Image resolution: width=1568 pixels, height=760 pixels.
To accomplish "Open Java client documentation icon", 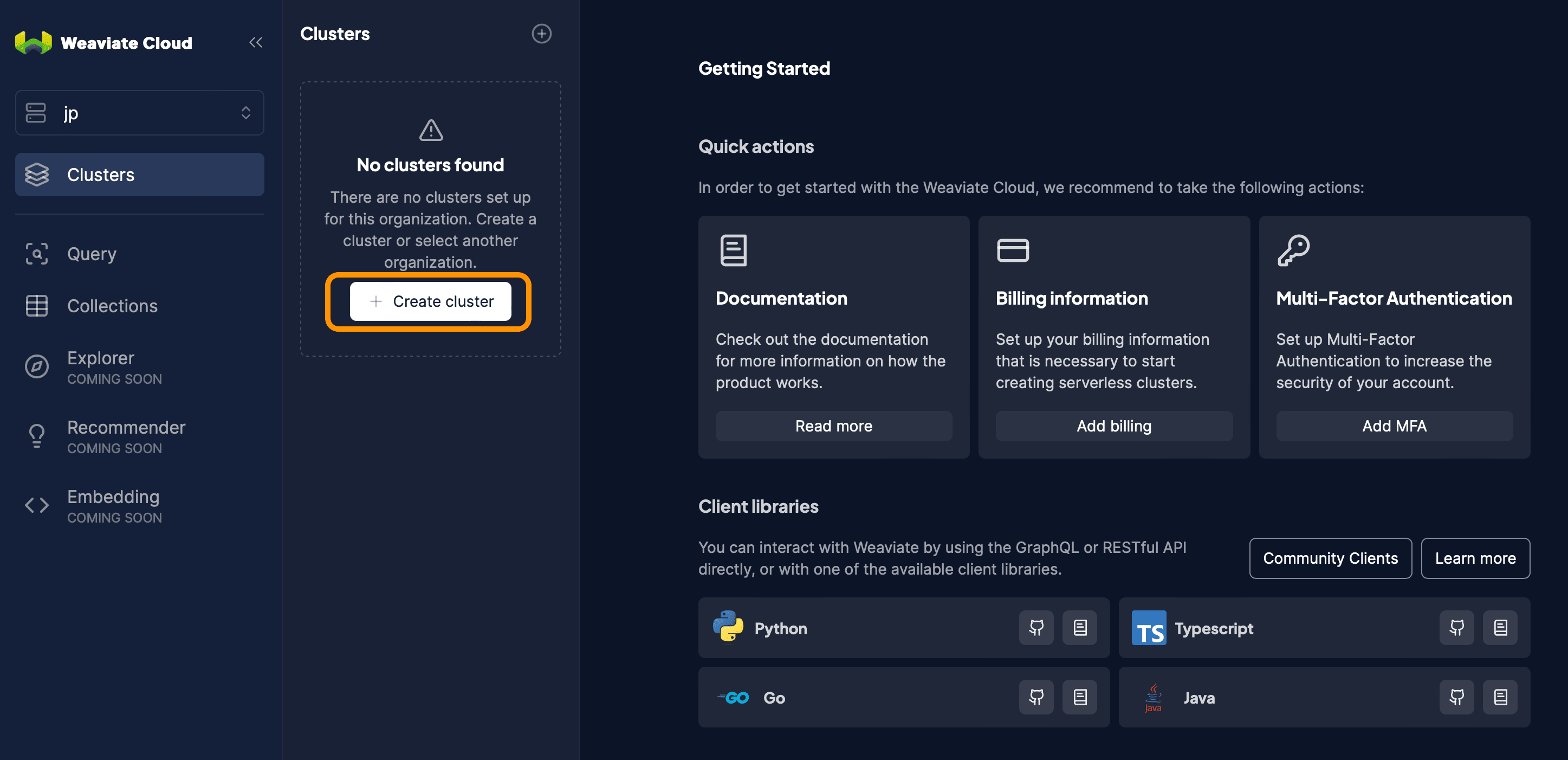I will [x=1500, y=697].
